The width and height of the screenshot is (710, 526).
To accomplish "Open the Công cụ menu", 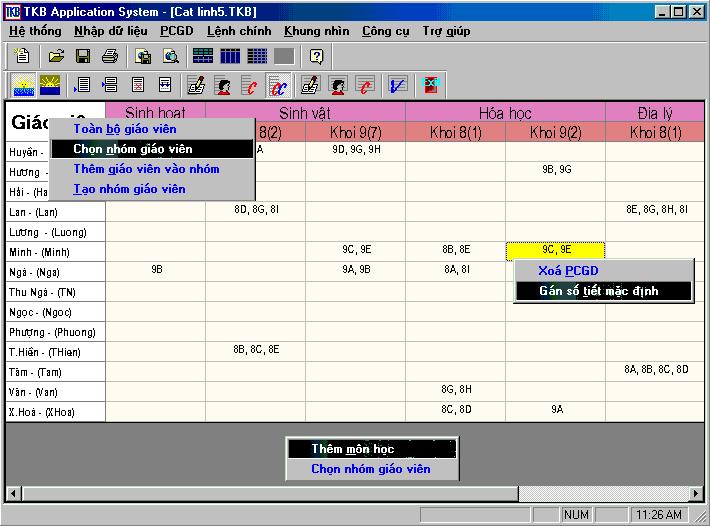I will click(x=385, y=31).
